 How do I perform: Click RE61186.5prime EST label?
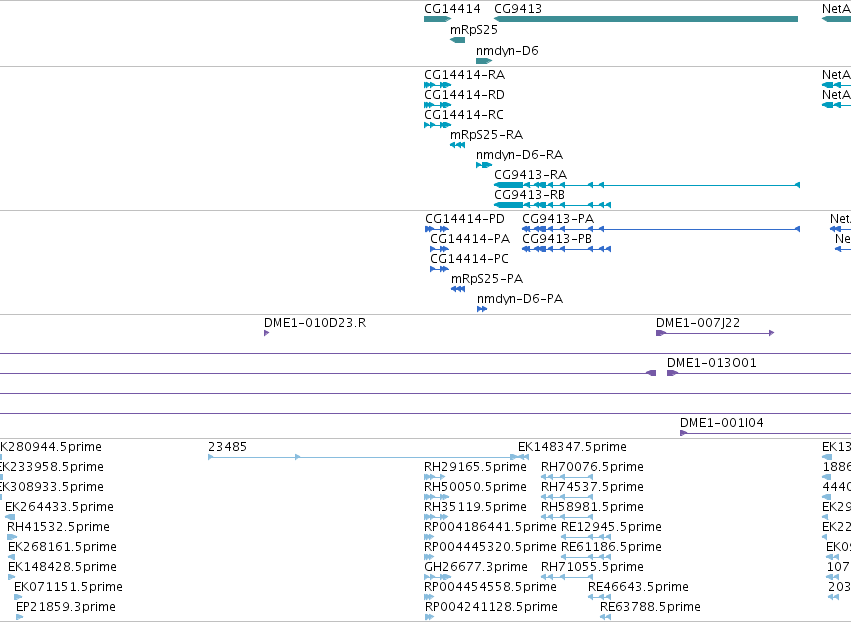[611, 547]
